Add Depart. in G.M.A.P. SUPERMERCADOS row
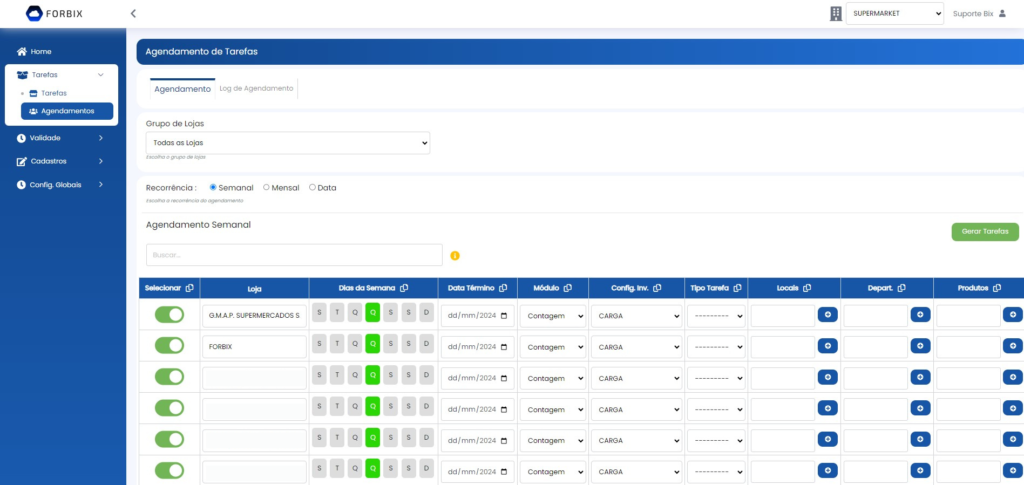The image size is (1024, 485). 920,315
